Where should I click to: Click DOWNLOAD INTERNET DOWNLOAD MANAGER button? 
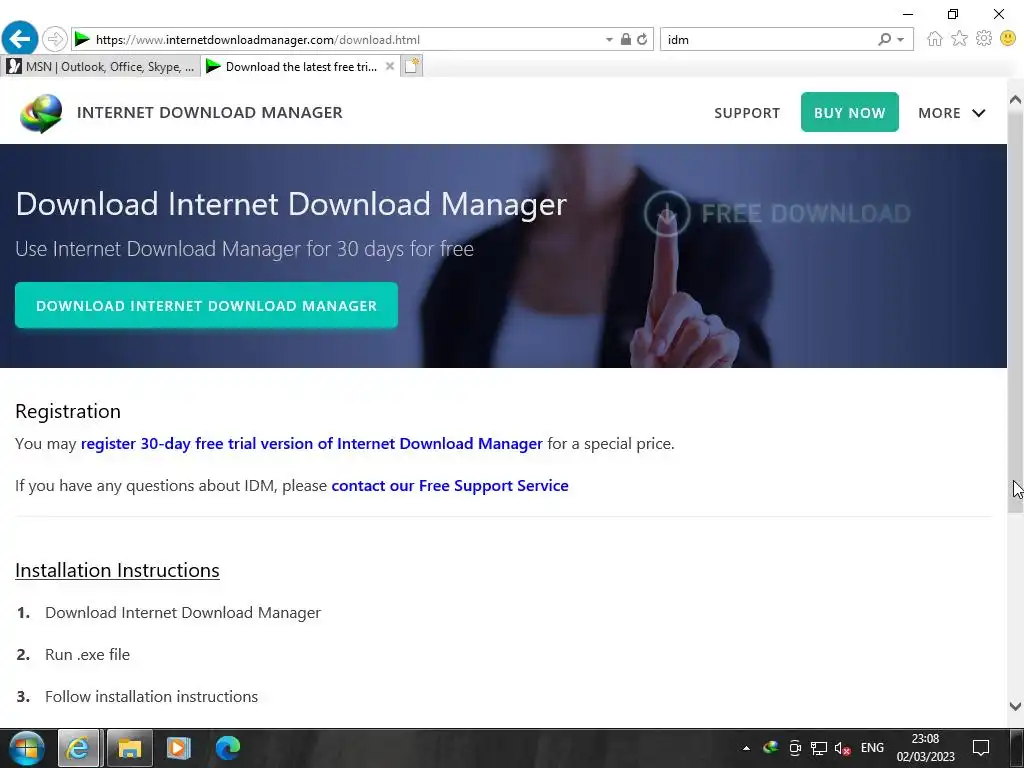click(206, 306)
